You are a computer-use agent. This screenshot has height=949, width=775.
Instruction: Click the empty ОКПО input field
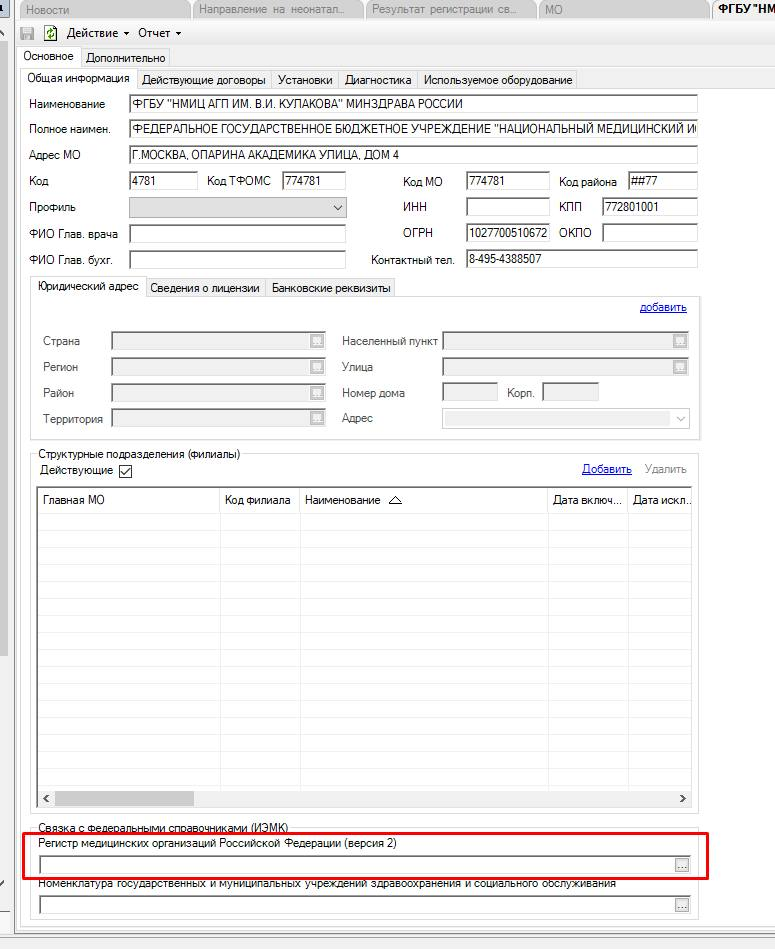tap(650, 232)
